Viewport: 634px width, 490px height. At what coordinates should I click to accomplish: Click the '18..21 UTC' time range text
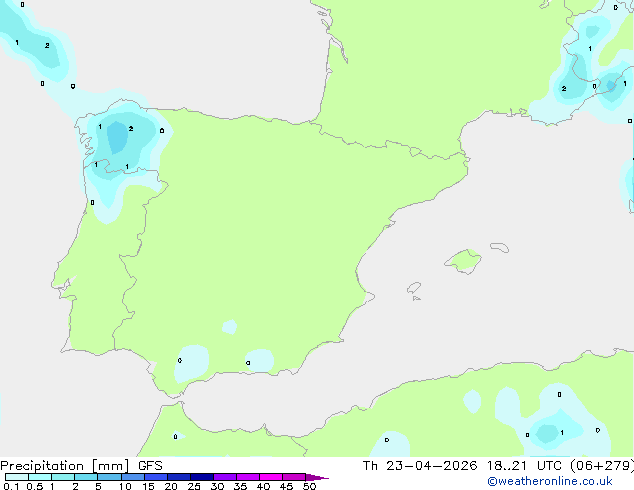[524, 466]
